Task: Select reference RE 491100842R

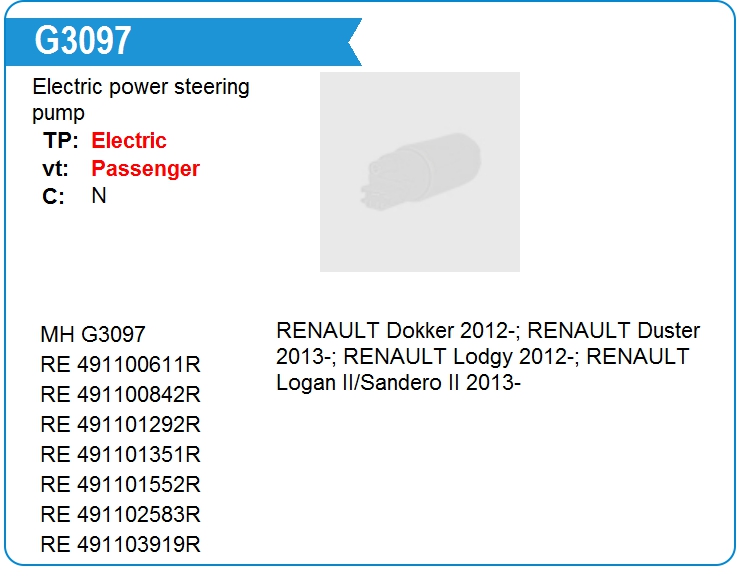Action: (121, 394)
